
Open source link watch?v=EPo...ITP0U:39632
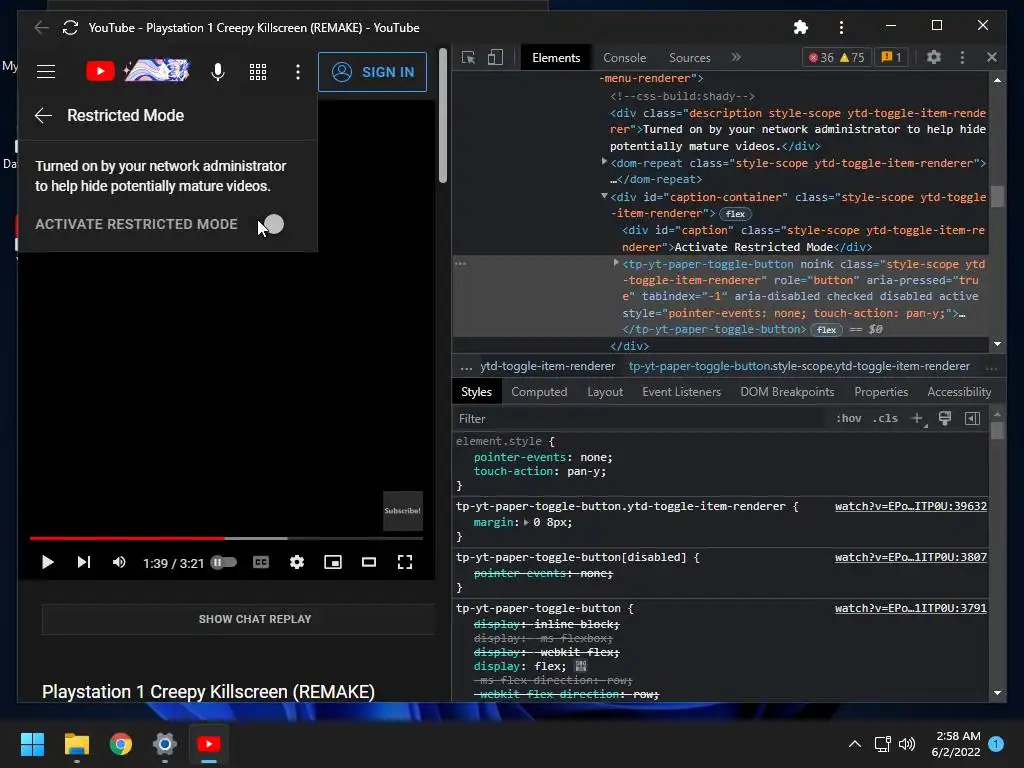[910, 506]
